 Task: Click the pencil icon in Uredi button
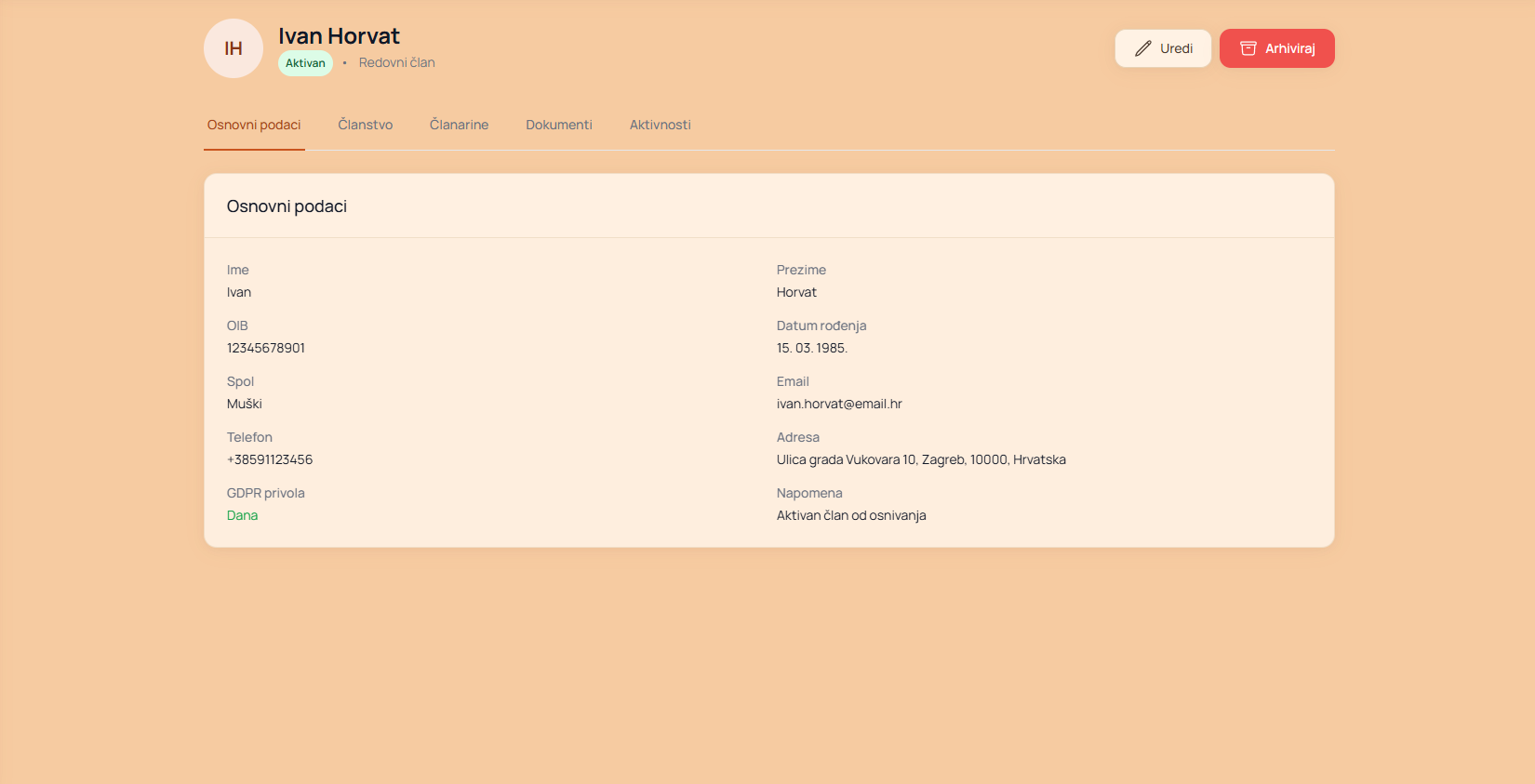(x=1142, y=48)
